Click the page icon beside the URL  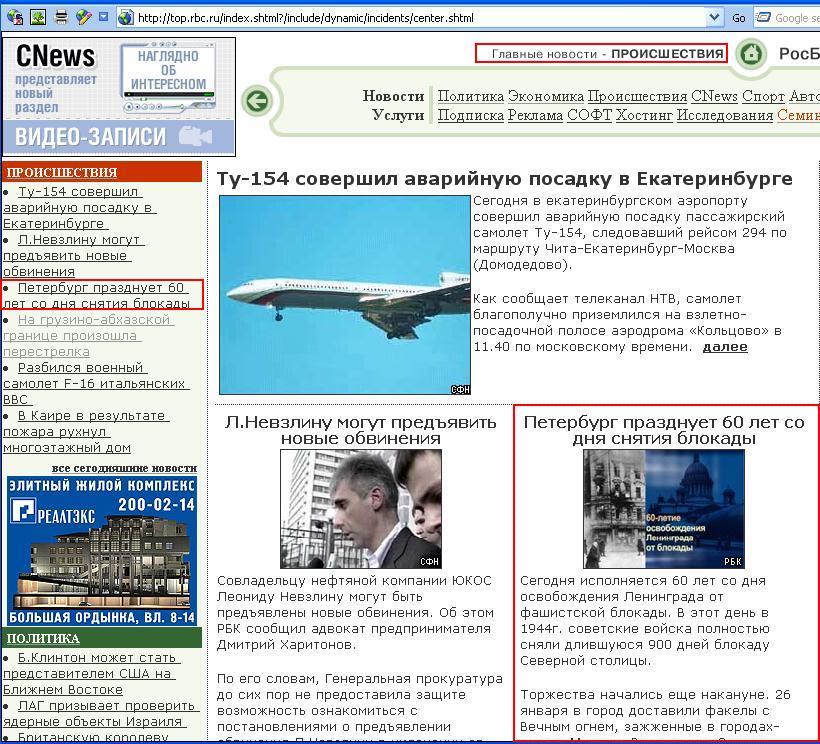[x=126, y=17]
